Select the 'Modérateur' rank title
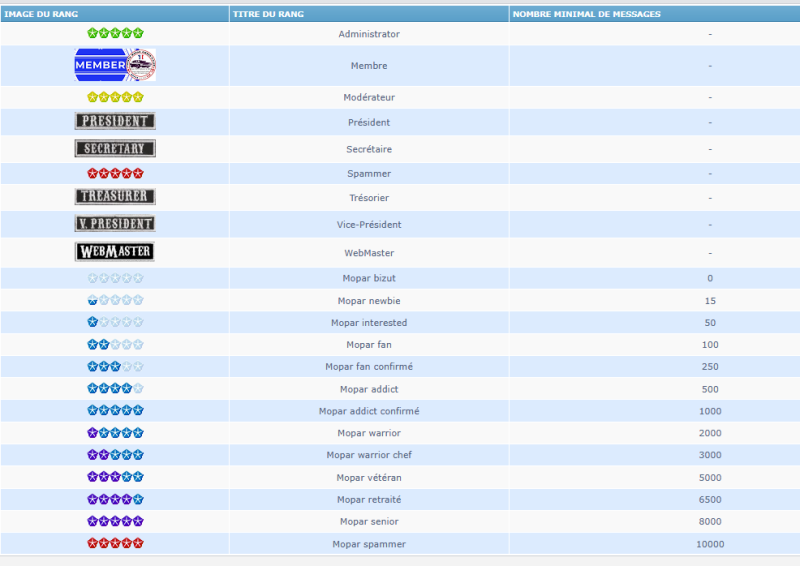 coord(369,97)
